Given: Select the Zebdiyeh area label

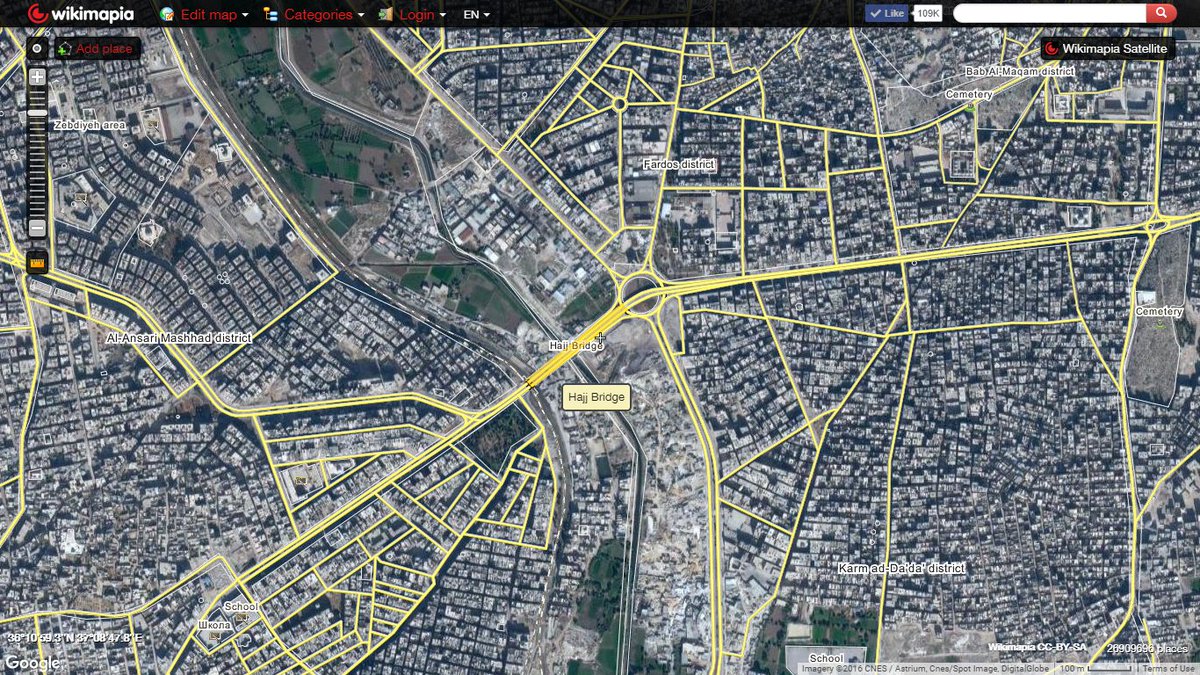Looking at the screenshot, I should pos(90,125).
